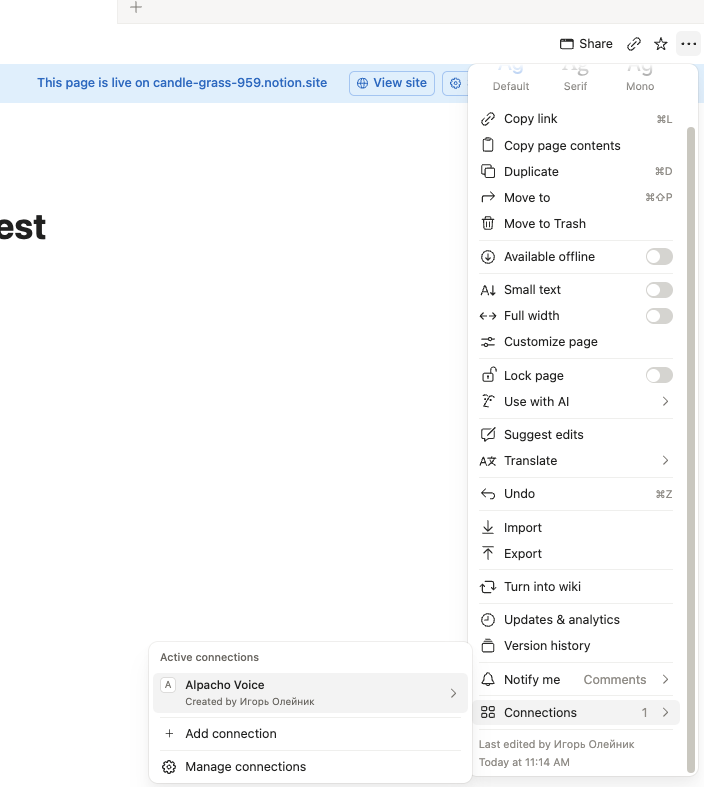
Task: Open the three-dots page menu
Action: coord(688,44)
